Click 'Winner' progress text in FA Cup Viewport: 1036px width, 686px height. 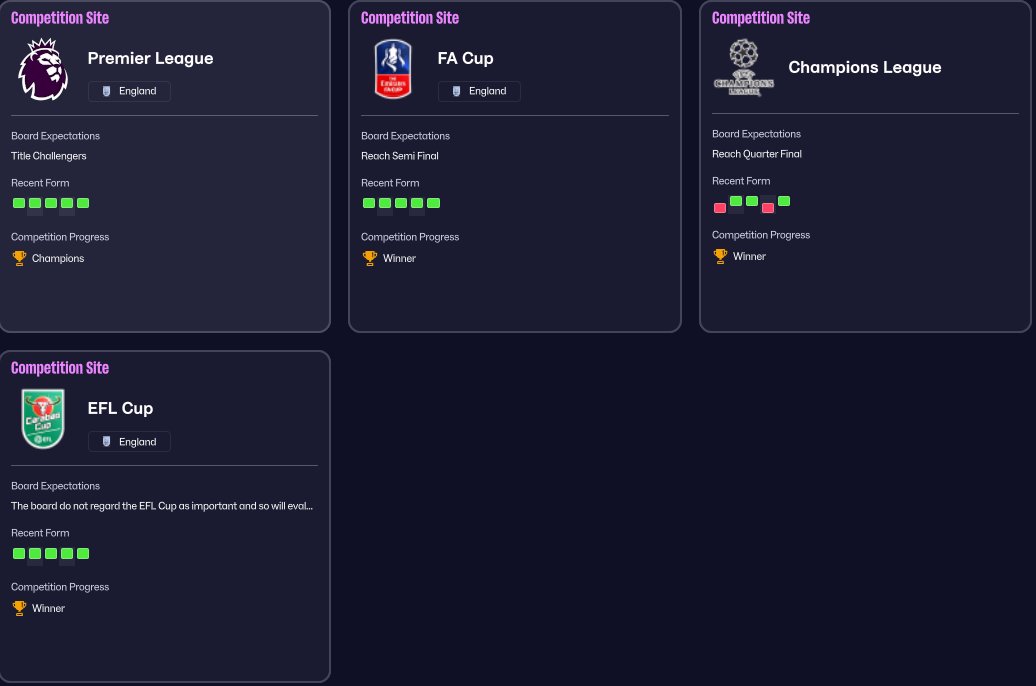point(399,258)
